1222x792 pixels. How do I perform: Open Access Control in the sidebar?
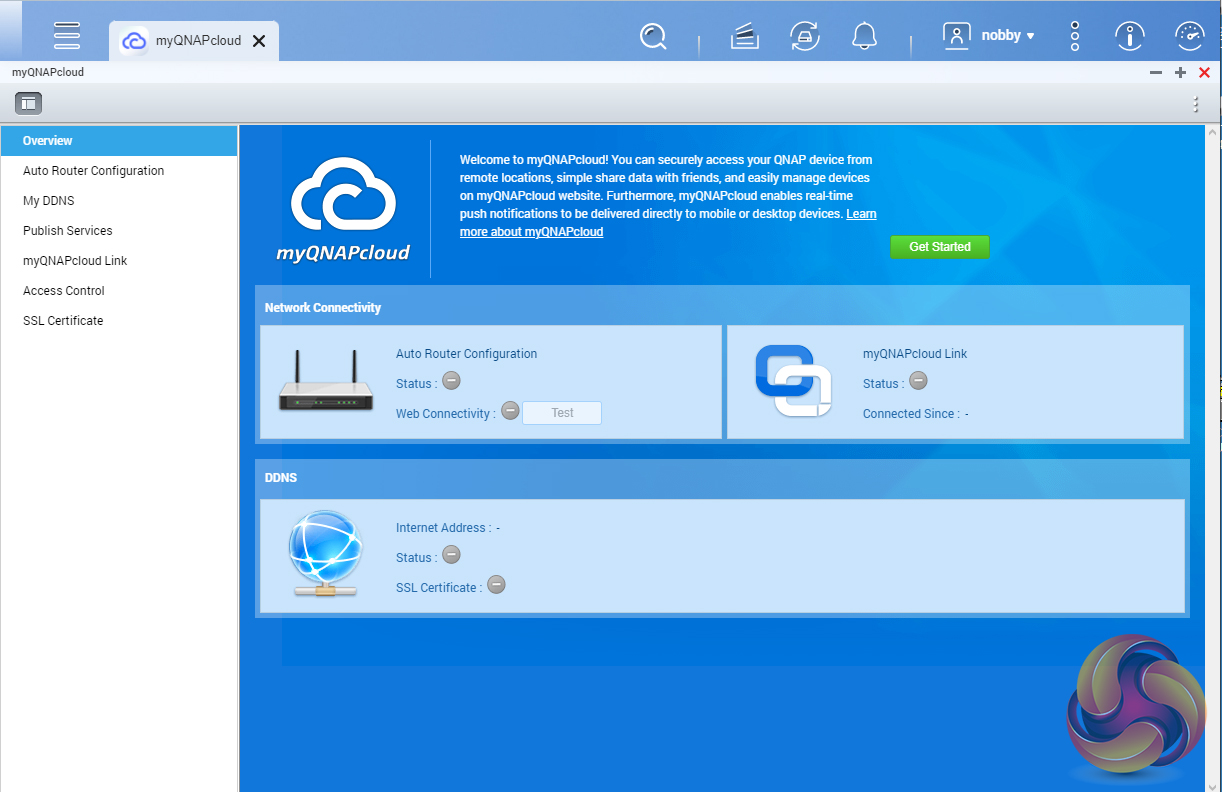119,291
